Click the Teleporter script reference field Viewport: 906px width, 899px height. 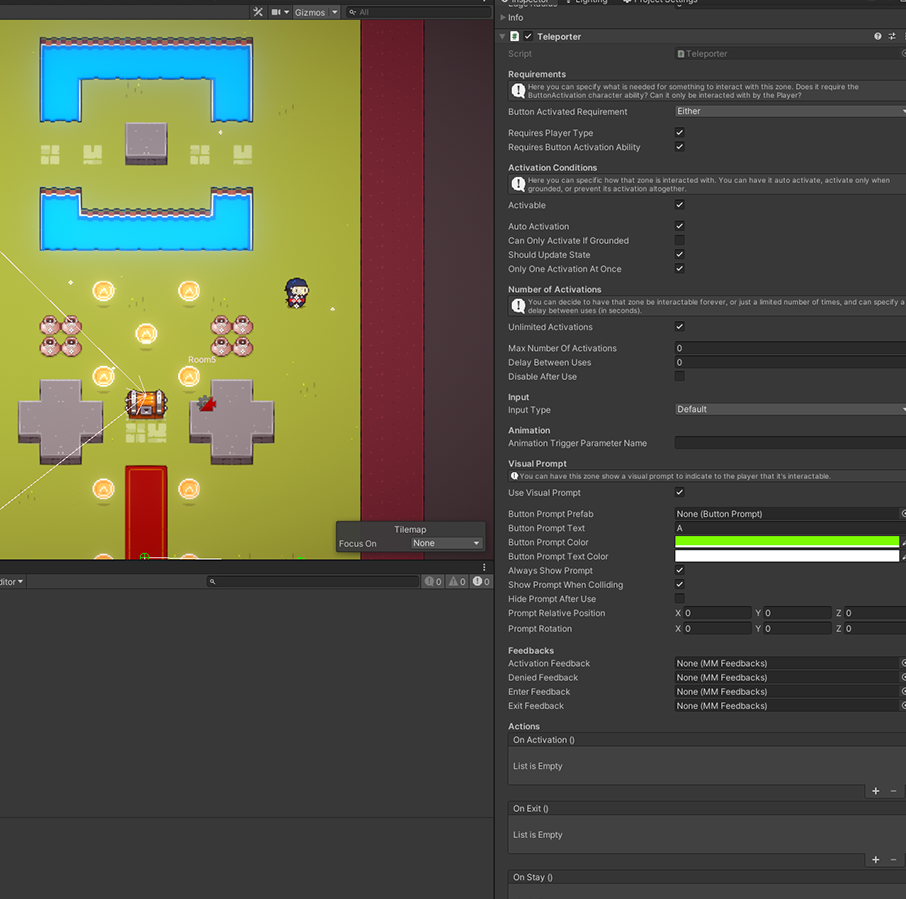click(789, 54)
